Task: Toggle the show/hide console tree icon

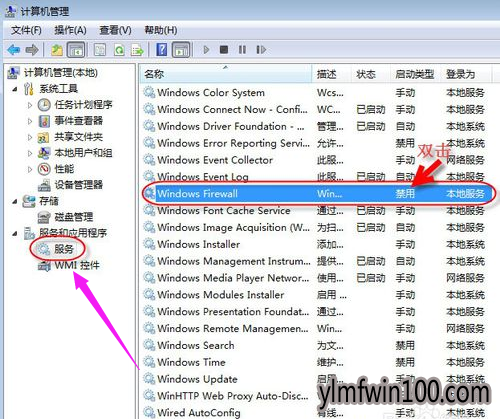Action: click(x=76, y=50)
